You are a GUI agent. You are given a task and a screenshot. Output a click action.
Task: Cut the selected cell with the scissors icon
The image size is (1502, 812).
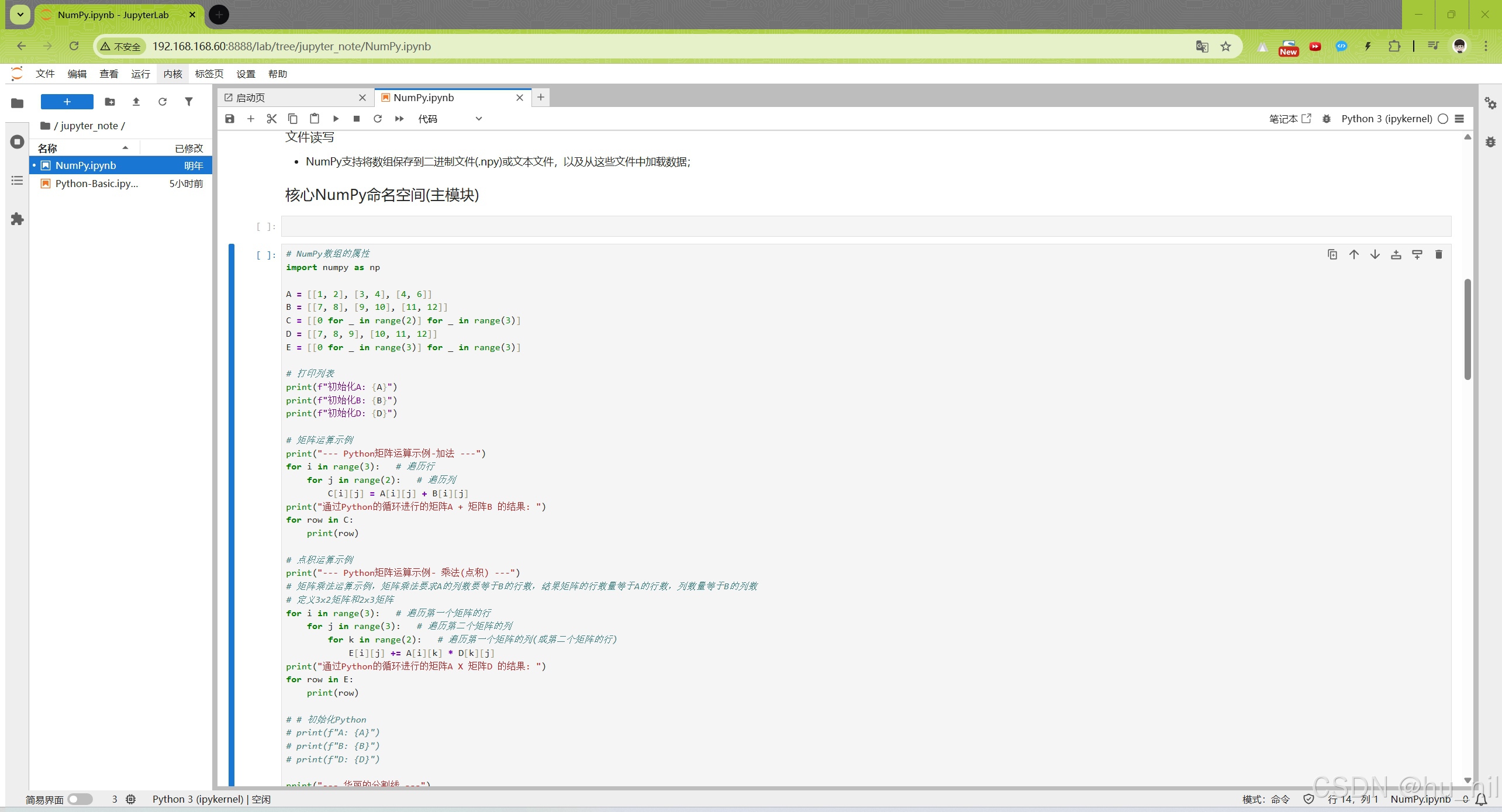point(272,119)
